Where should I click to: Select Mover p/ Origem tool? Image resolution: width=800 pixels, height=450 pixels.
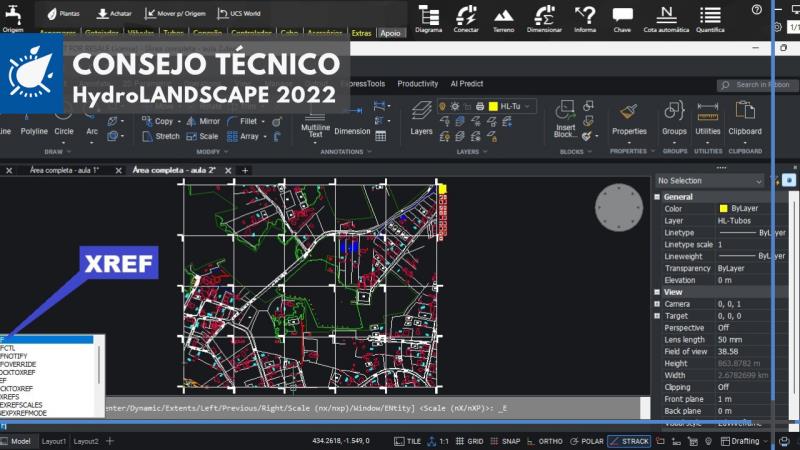point(175,14)
